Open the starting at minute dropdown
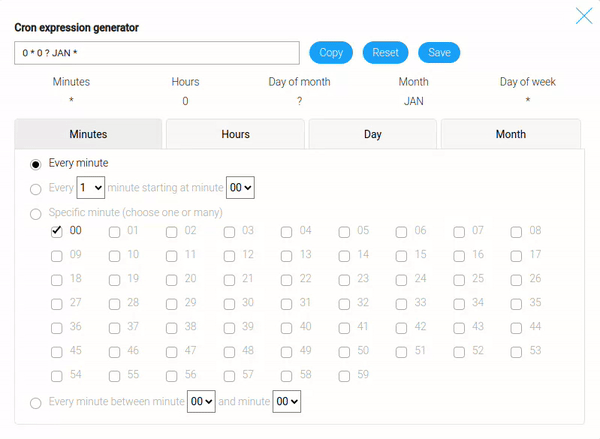The width and height of the screenshot is (600, 439). click(241, 187)
